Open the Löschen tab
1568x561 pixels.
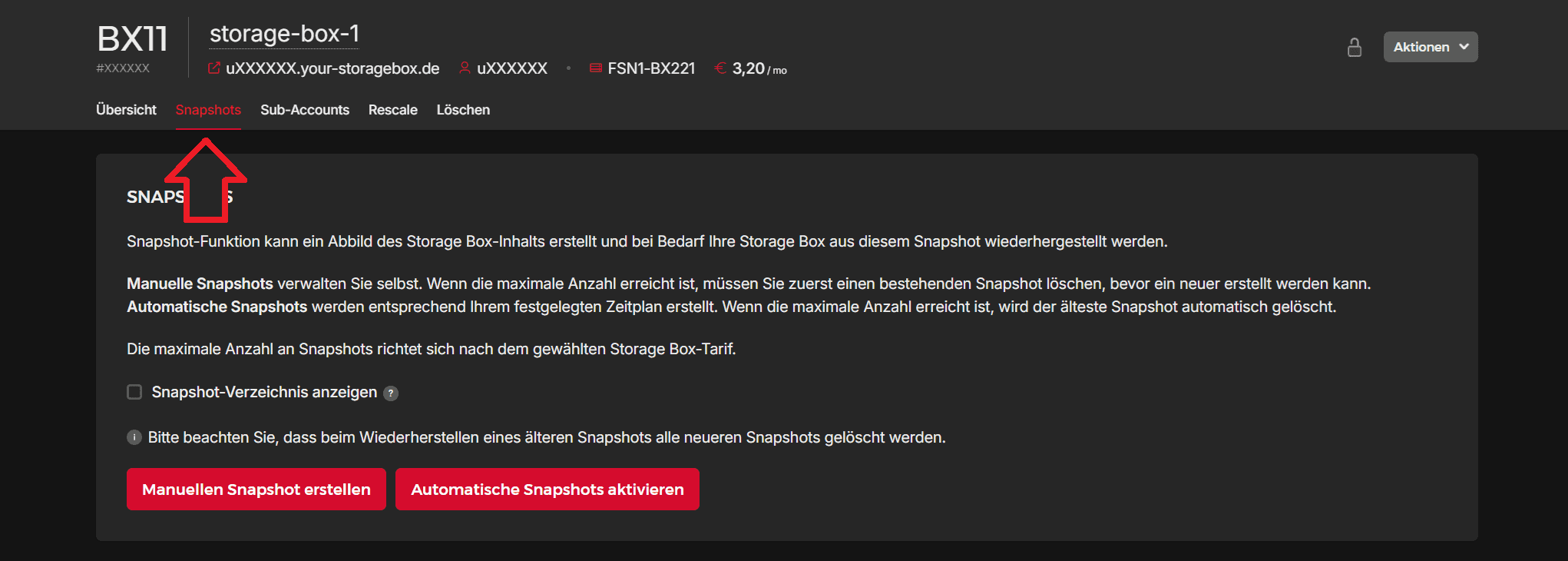[x=463, y=110]
